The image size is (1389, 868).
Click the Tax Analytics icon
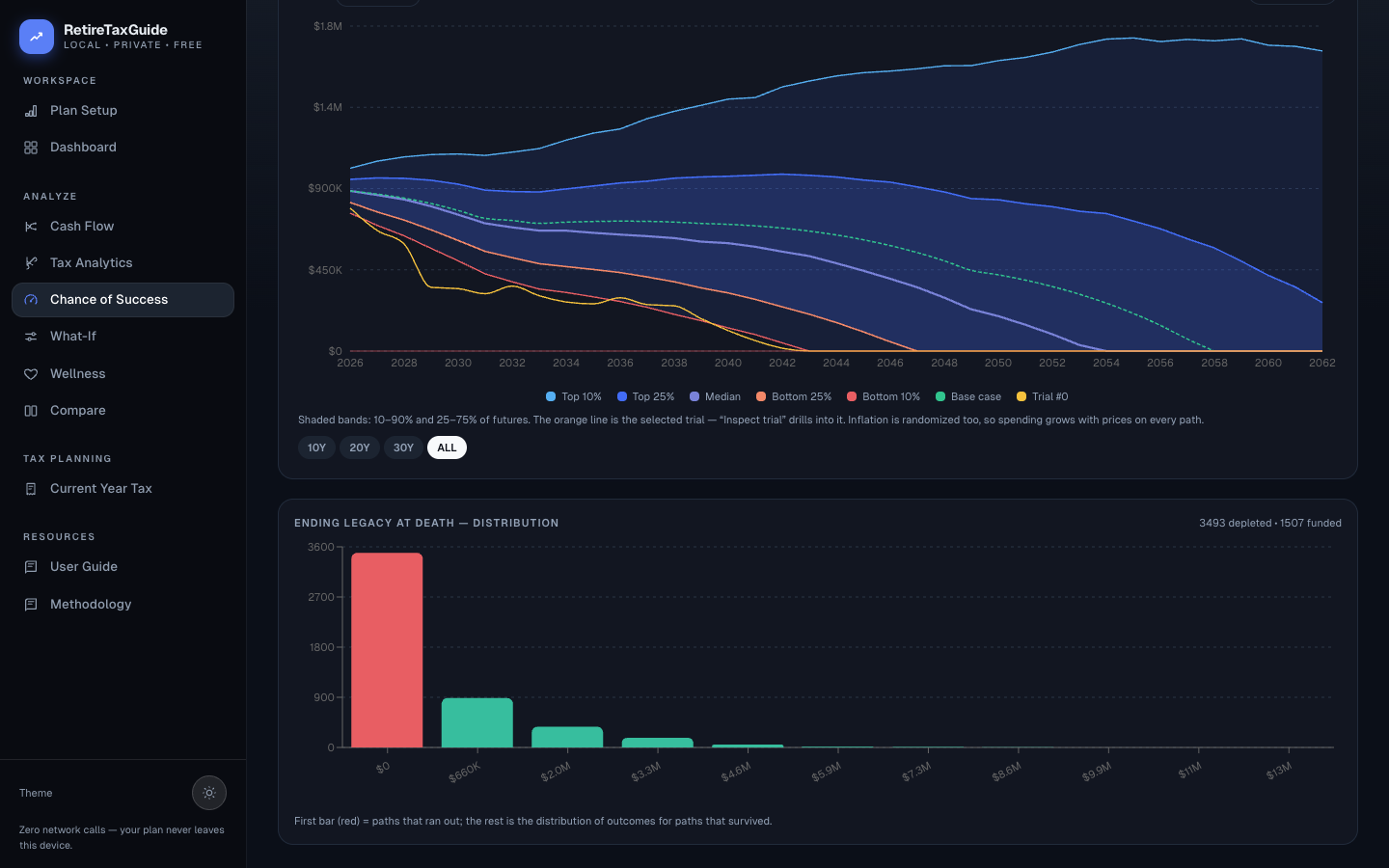[x=31, y=263]
